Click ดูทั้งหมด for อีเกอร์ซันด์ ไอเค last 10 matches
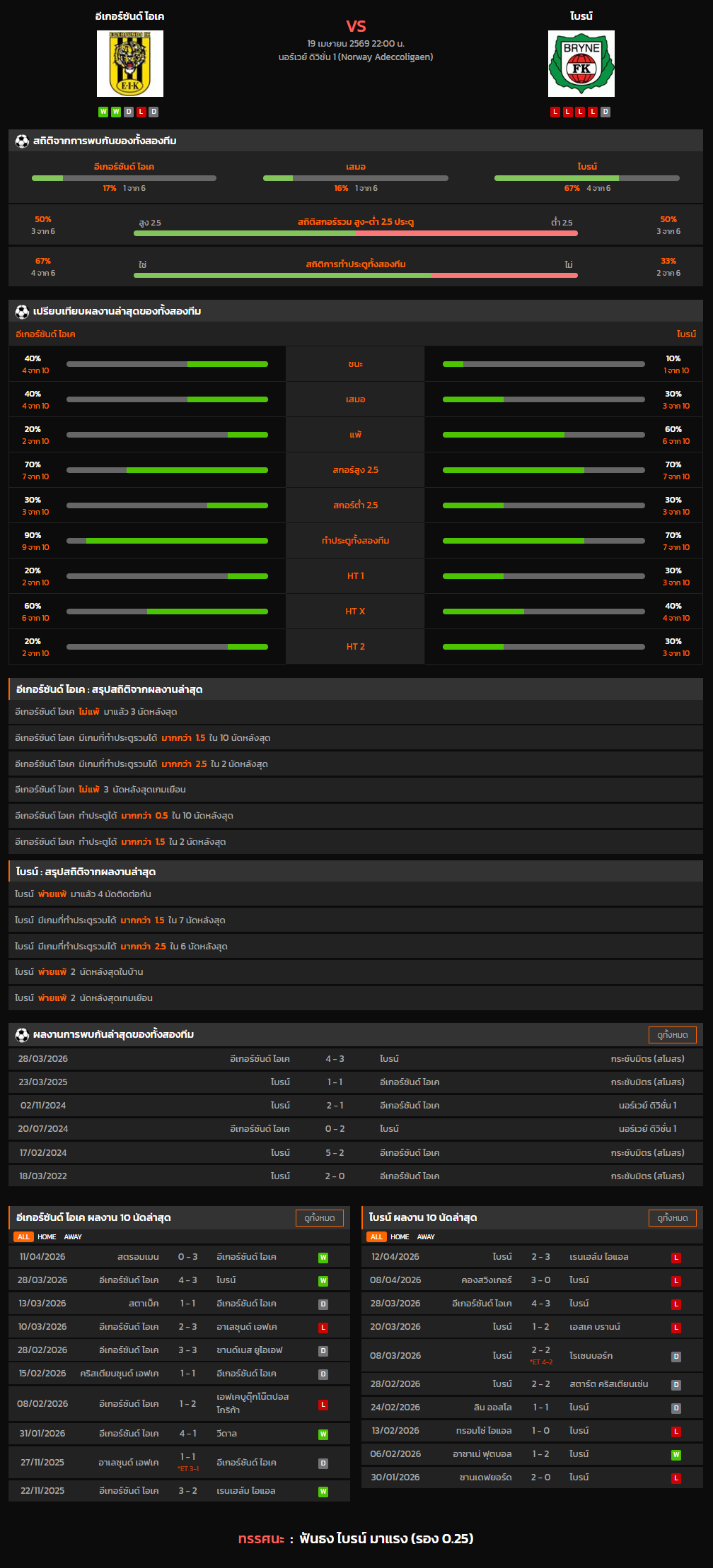Viewport: 713px width, 1568px height. click(x=319, y=1218)
